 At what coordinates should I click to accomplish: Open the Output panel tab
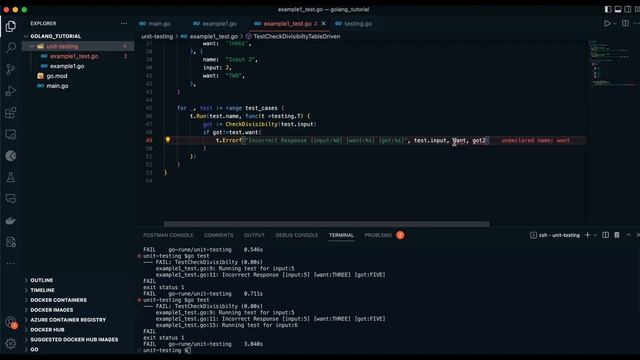(254, 235)
